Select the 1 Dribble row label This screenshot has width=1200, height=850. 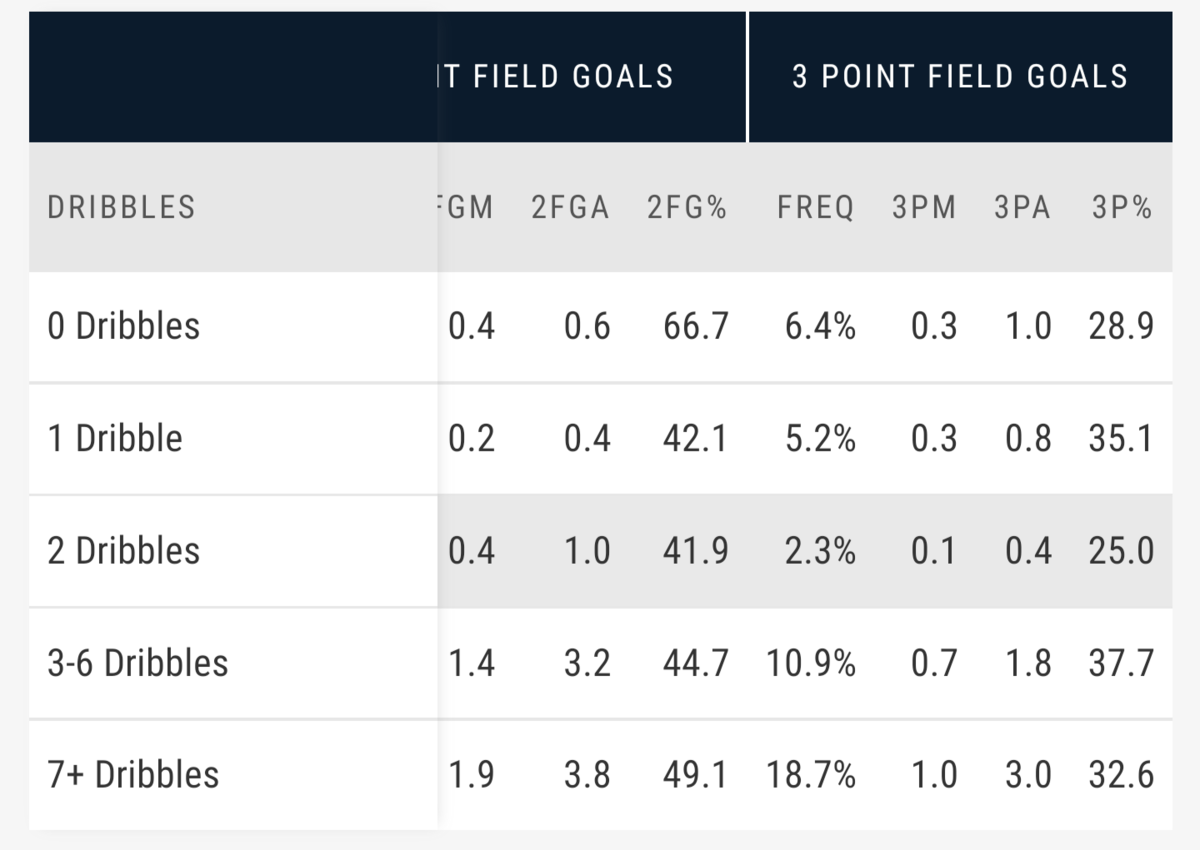(115, 438)
